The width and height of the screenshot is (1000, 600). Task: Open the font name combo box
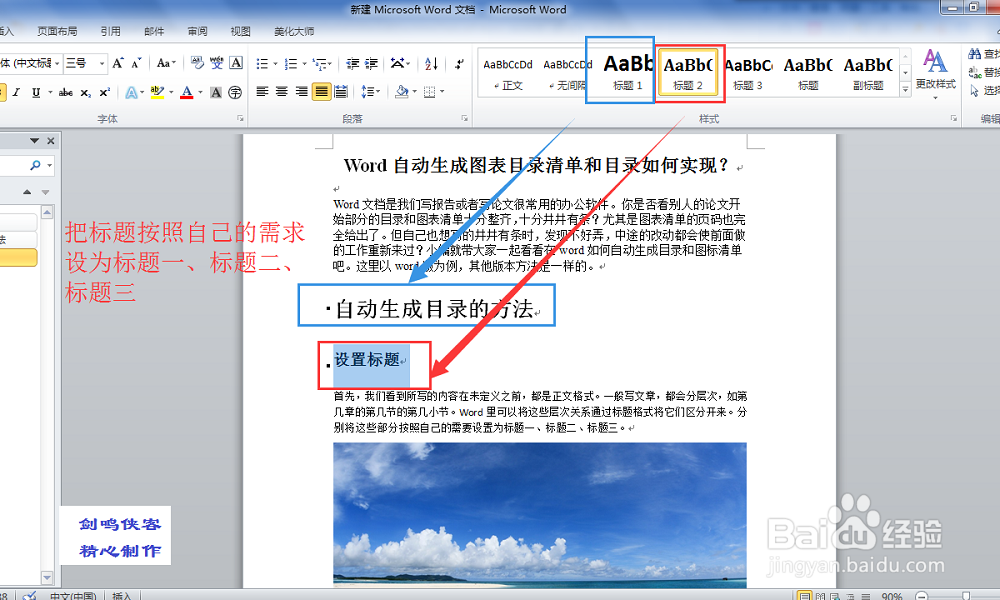click(x=29, y=63)
